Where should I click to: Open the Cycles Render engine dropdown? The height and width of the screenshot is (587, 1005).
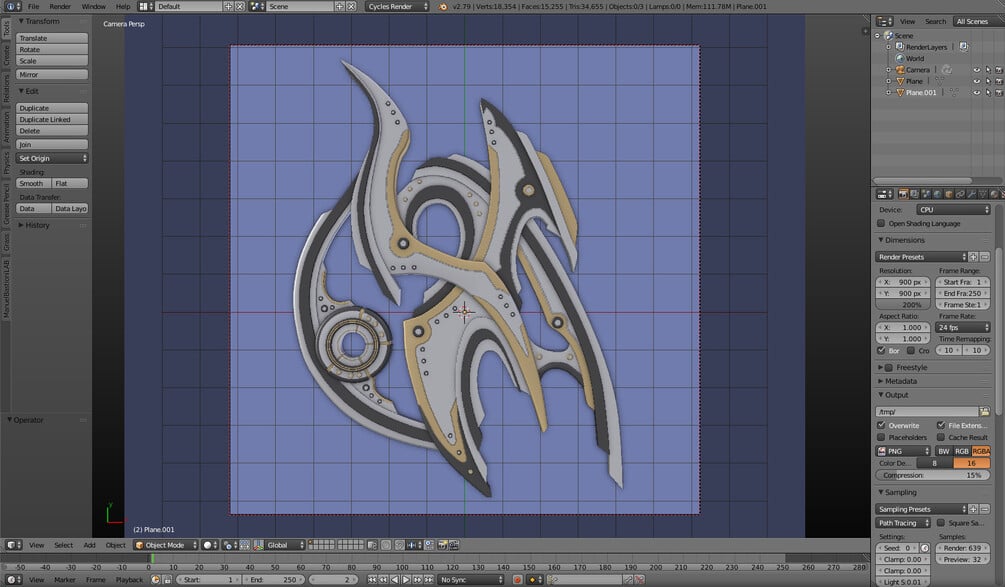point(397,6)
